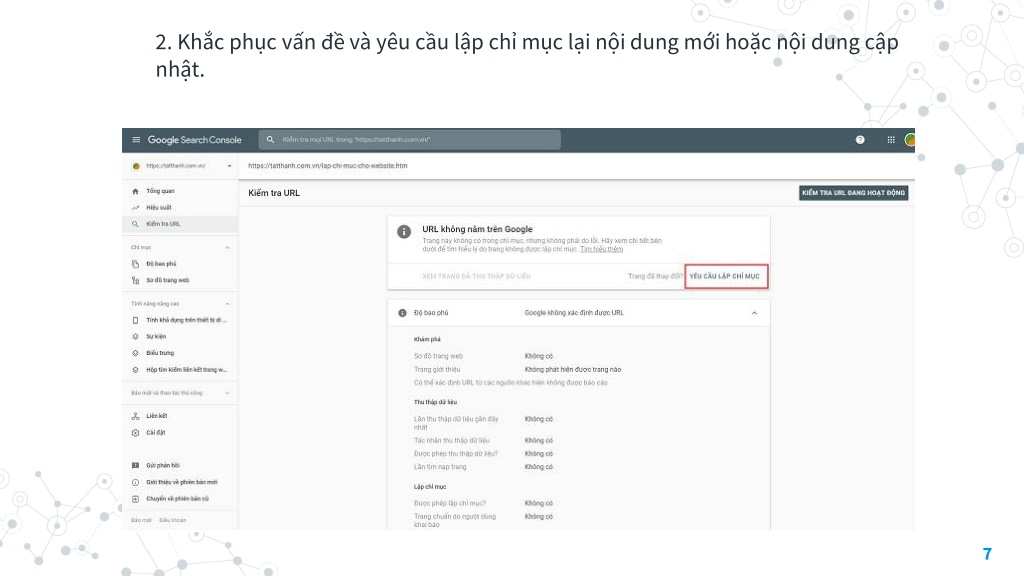Screen dimensions: 1024x576
Task: Click the URL inspection search field
Action: point(409,140)
